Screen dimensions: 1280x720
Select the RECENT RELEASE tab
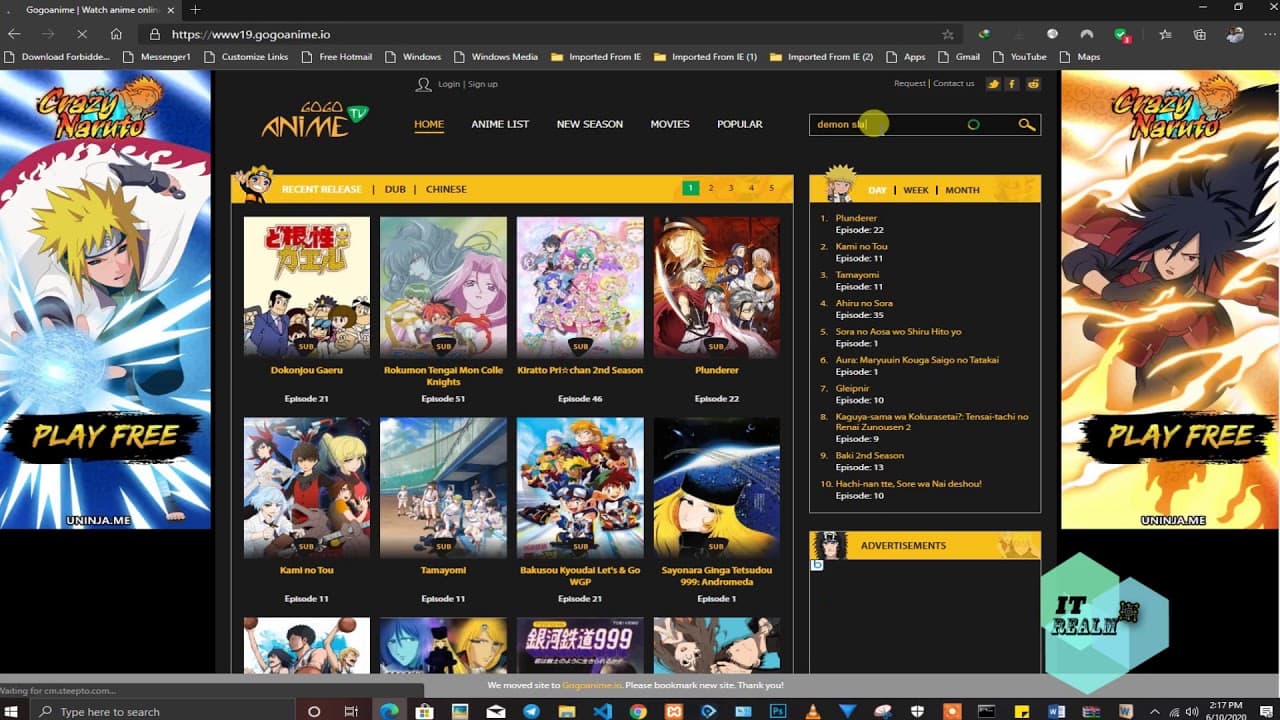[321, 189]
